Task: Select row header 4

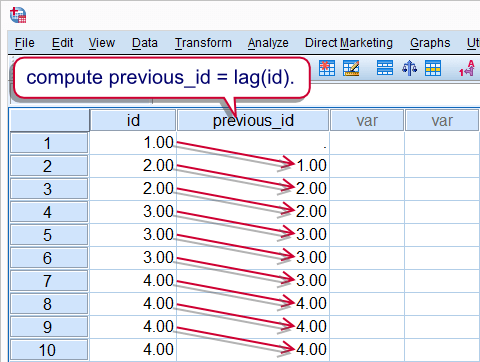Action: tap(49, 212)
